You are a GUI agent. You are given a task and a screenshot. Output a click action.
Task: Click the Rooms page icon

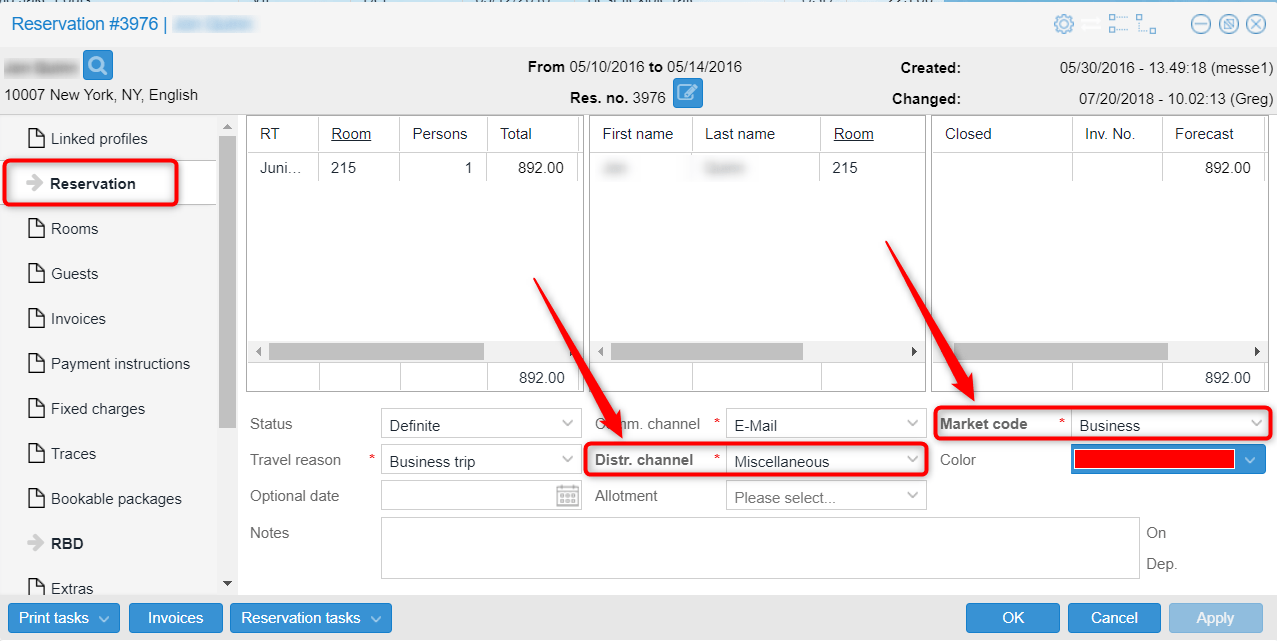(36, 228)
